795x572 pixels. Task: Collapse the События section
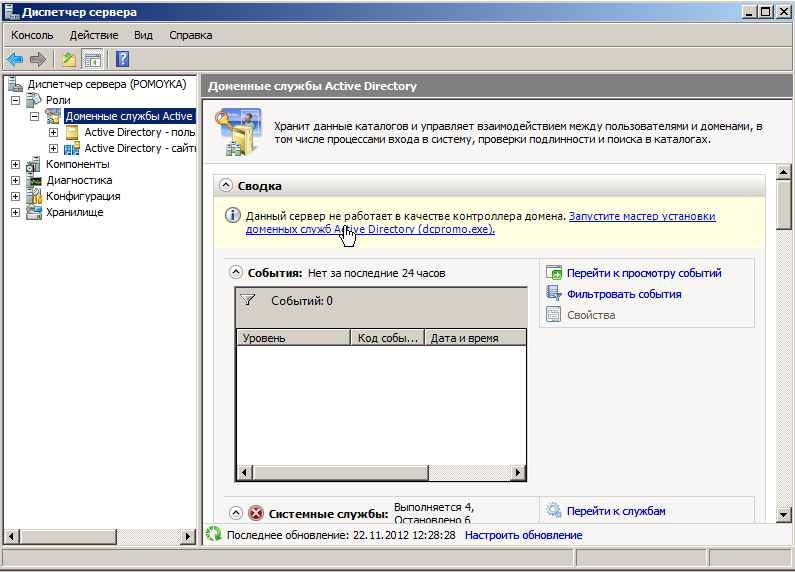point(236,272)
